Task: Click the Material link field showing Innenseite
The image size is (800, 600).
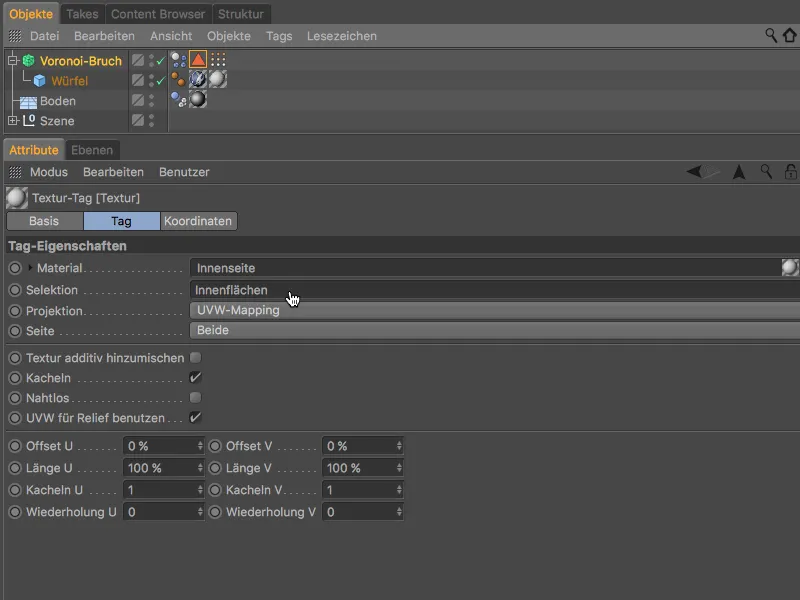Action: 485,268
